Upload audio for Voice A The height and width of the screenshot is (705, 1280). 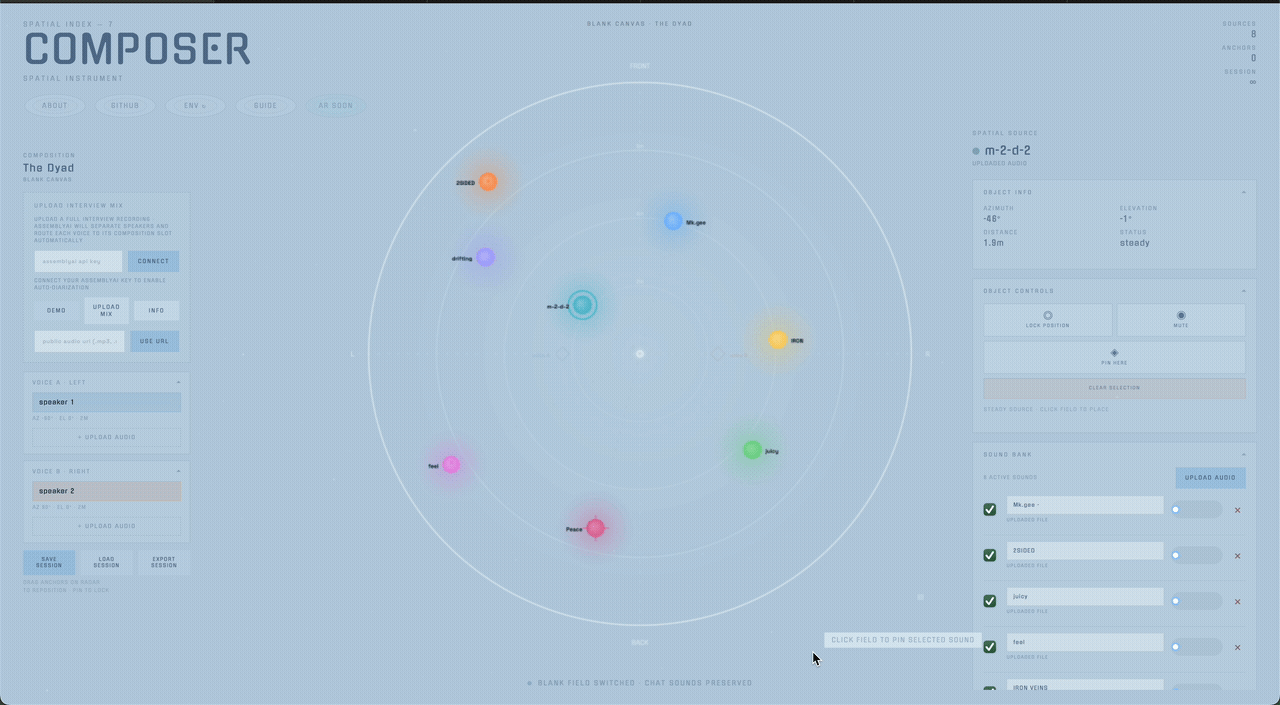point(107,437)
